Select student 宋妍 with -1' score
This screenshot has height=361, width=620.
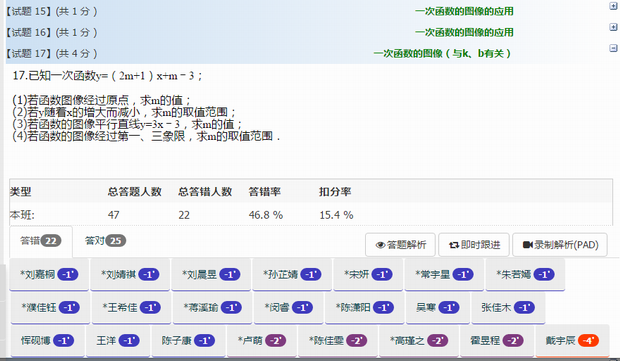368,274
